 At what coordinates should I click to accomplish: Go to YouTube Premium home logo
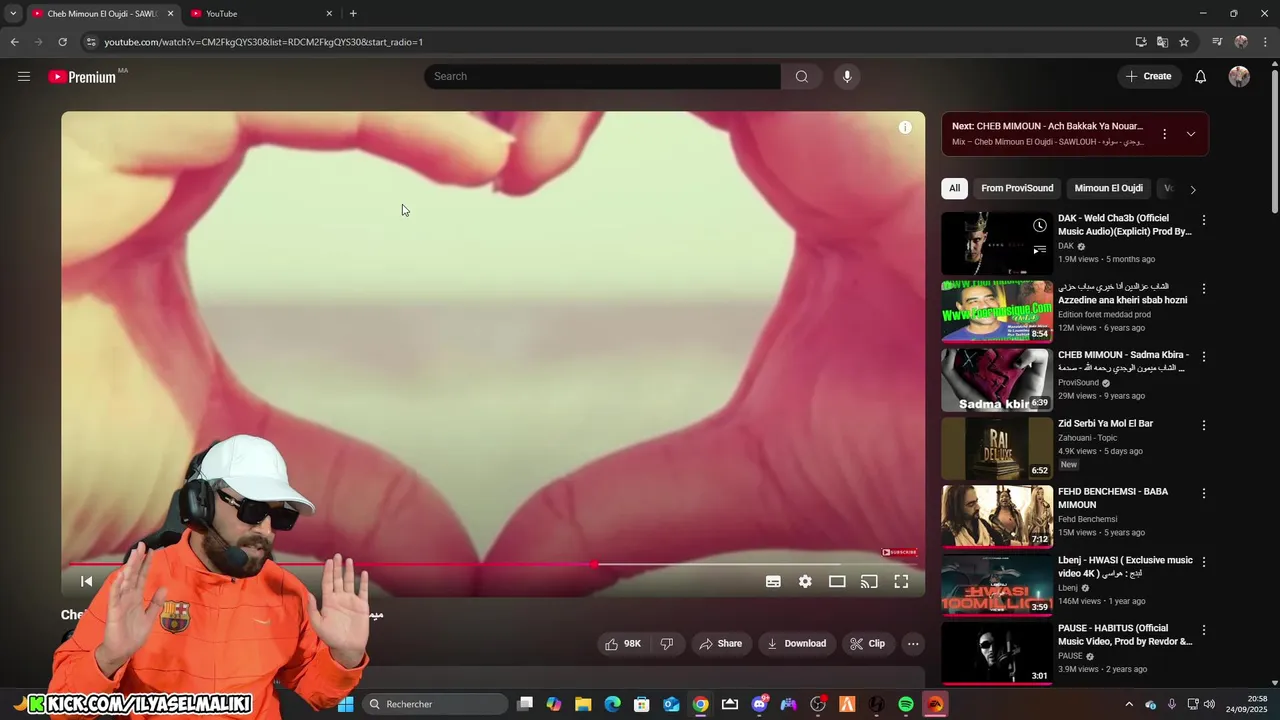(82, 77)
